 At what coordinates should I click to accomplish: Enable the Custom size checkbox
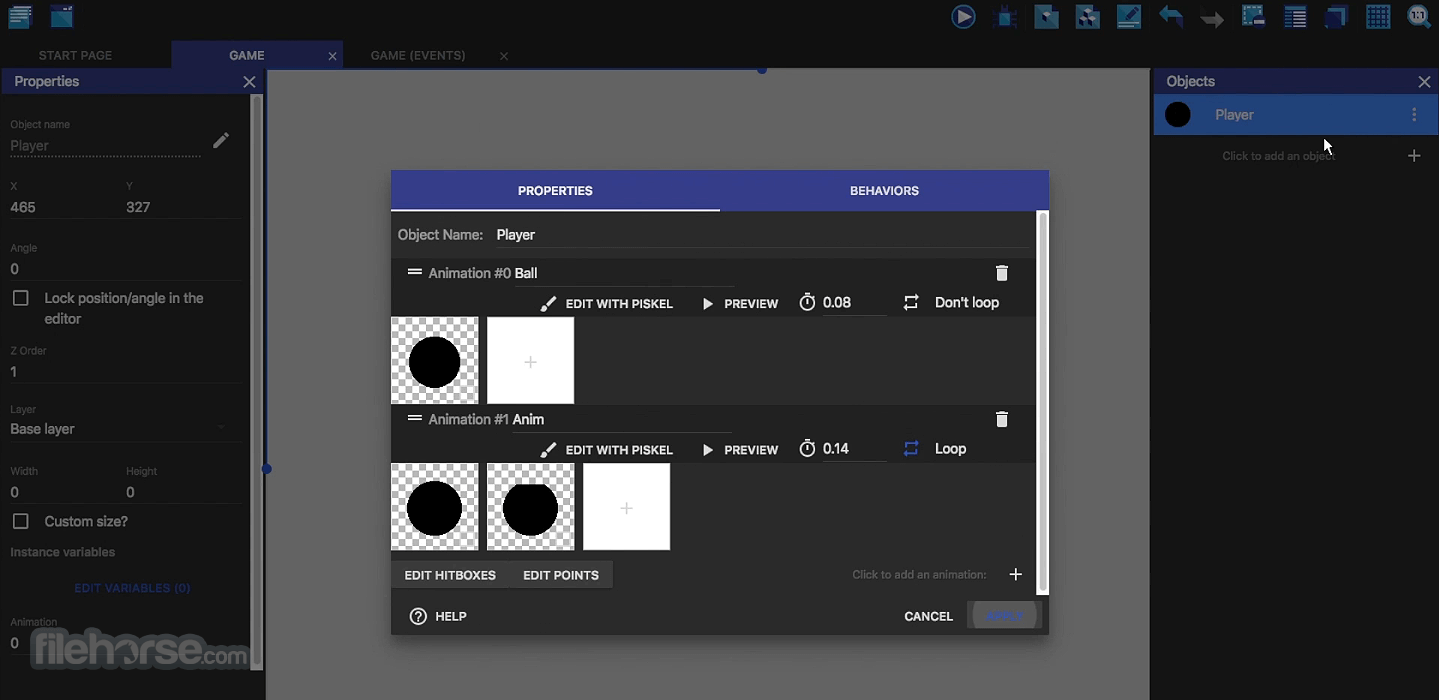click(20, 521)
